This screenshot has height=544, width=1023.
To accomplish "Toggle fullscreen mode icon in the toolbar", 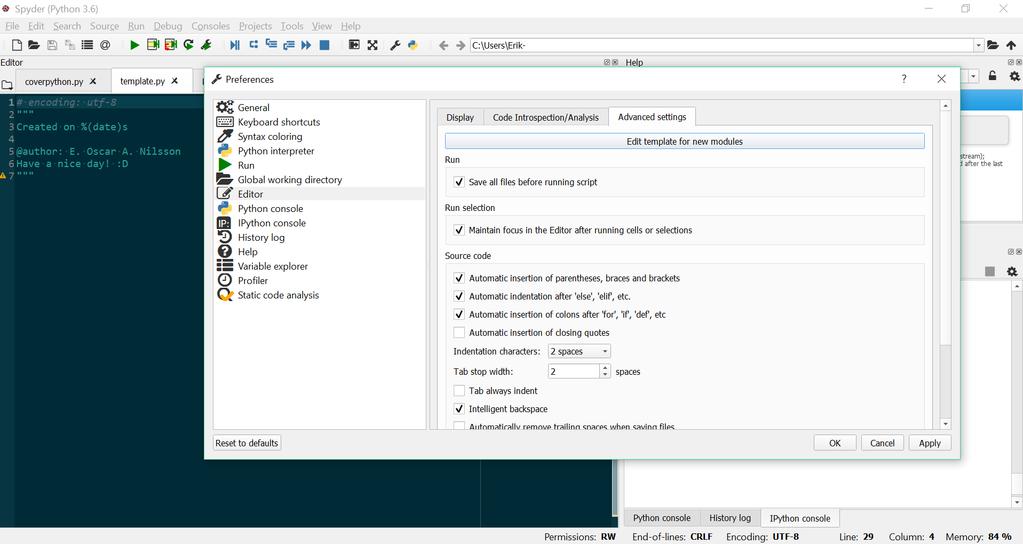I will [373, 45].
